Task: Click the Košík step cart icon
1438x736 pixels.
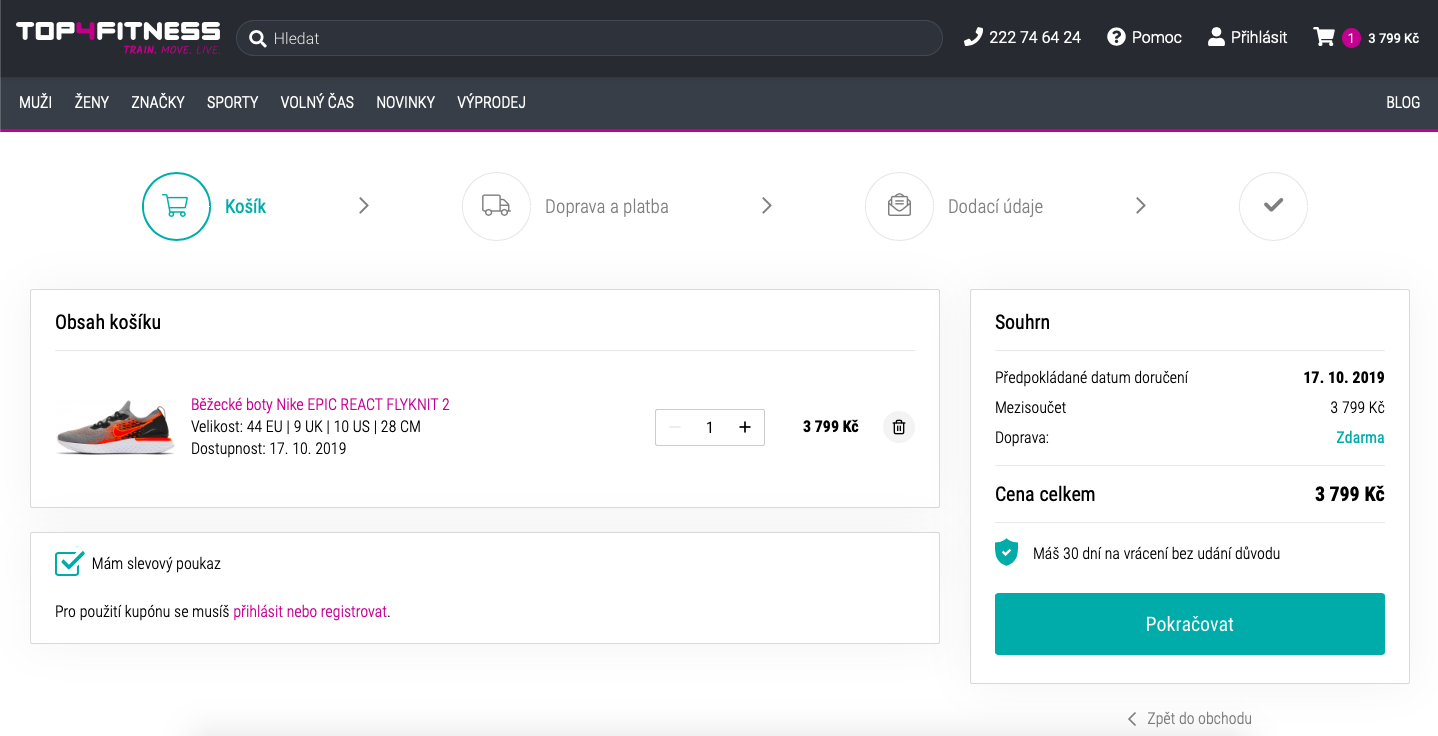Action: (176, 206)
